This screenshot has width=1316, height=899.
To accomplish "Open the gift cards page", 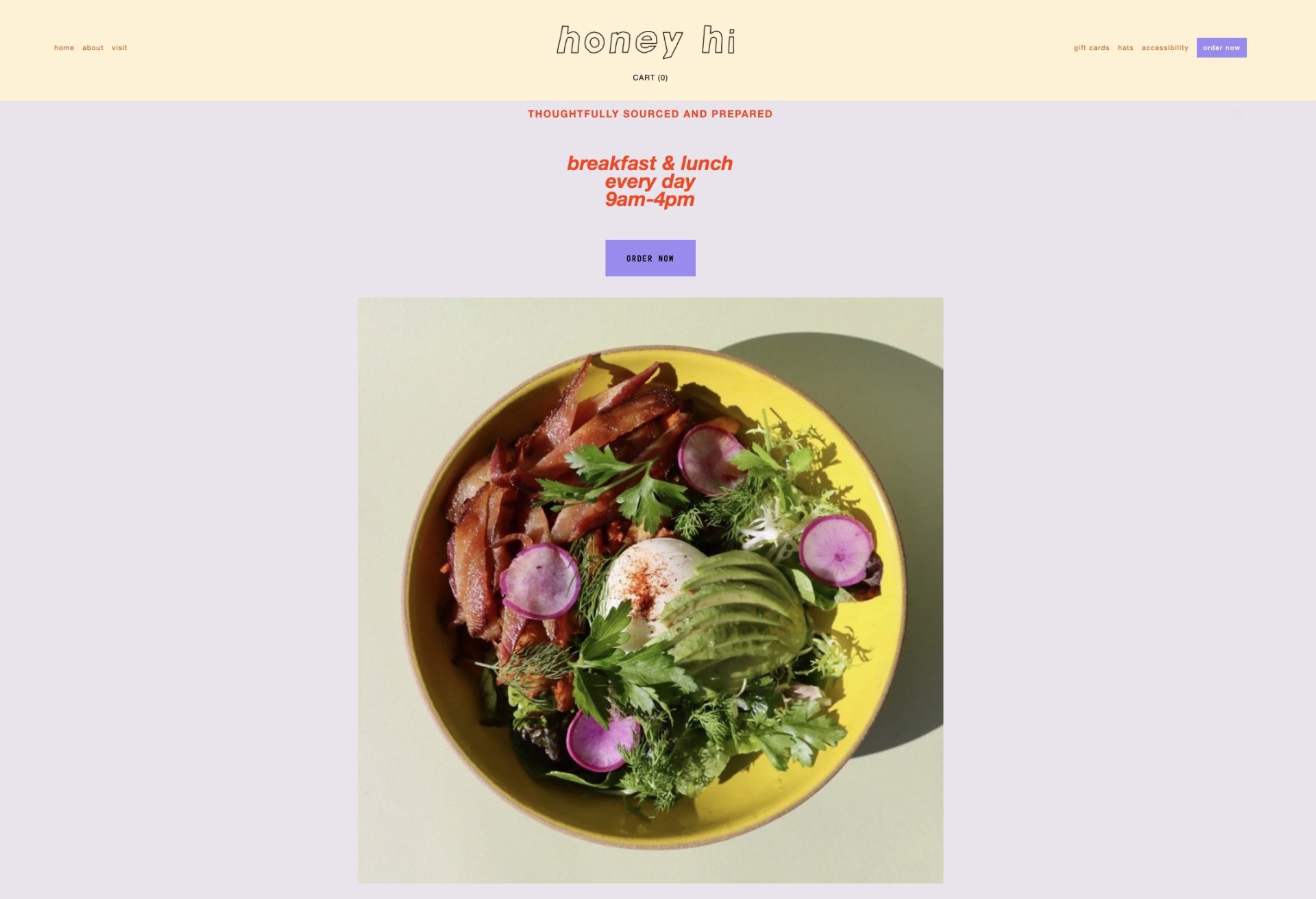I will pyautogui.click(x=1091, y=48).
